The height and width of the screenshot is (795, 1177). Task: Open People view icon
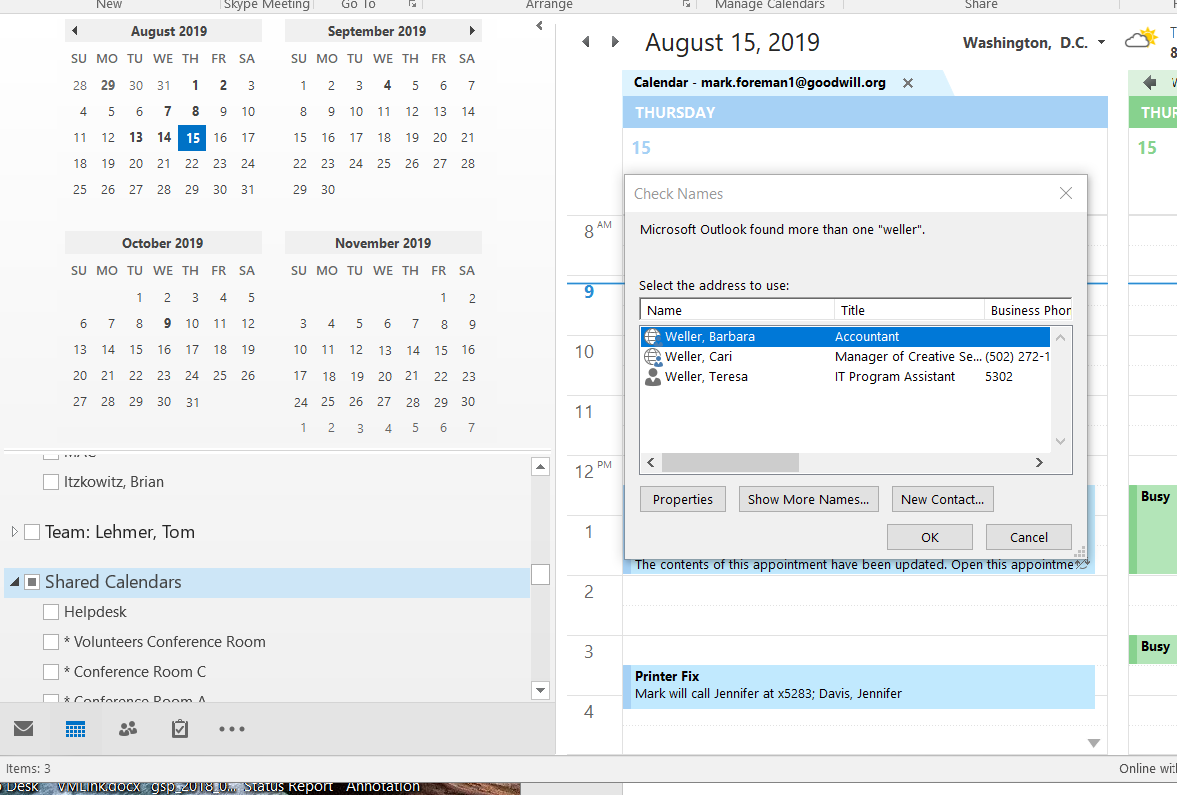click(x=128, y=728)
